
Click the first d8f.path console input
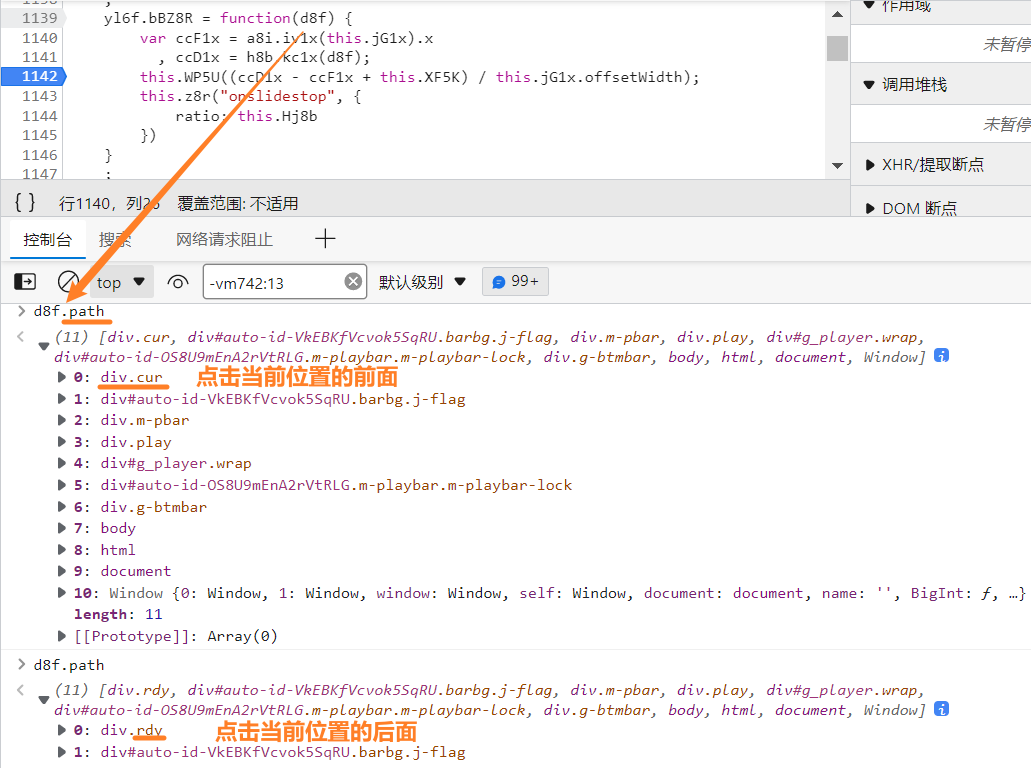coord(69,311)
